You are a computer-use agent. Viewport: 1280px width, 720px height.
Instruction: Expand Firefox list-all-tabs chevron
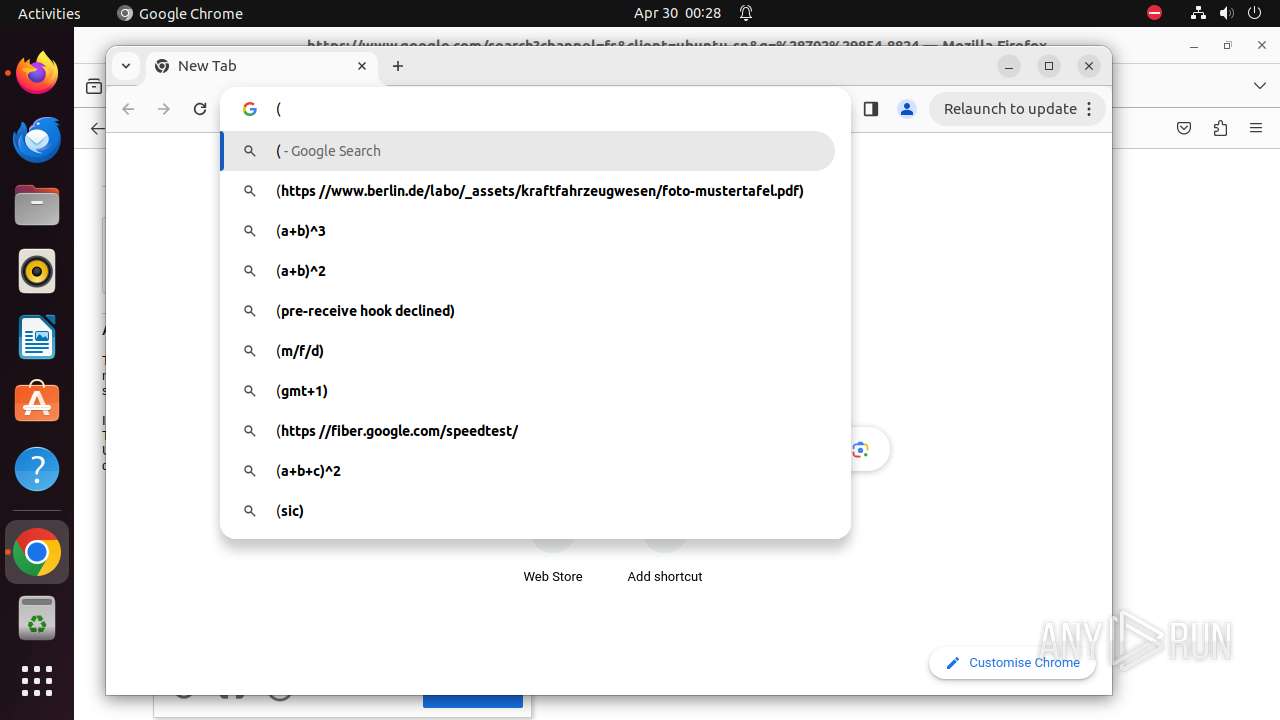click(1259, 86)
